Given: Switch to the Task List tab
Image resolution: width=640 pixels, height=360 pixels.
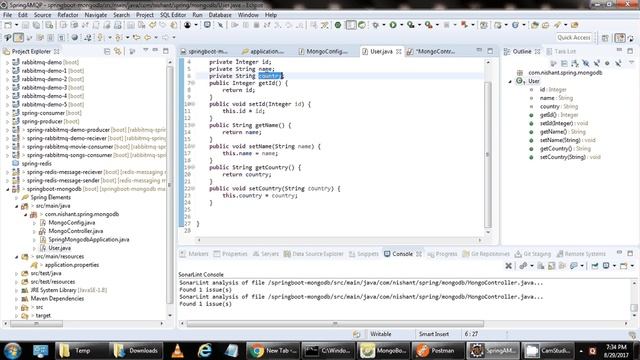Looking at the screenshot, I should pyautogui.click(x=561, y=51).
